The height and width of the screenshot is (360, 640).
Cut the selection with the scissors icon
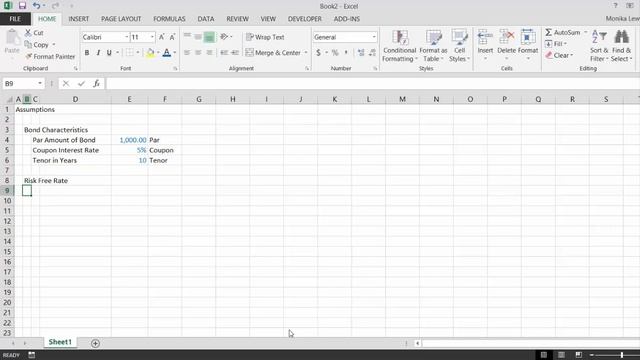coord(28,33)
